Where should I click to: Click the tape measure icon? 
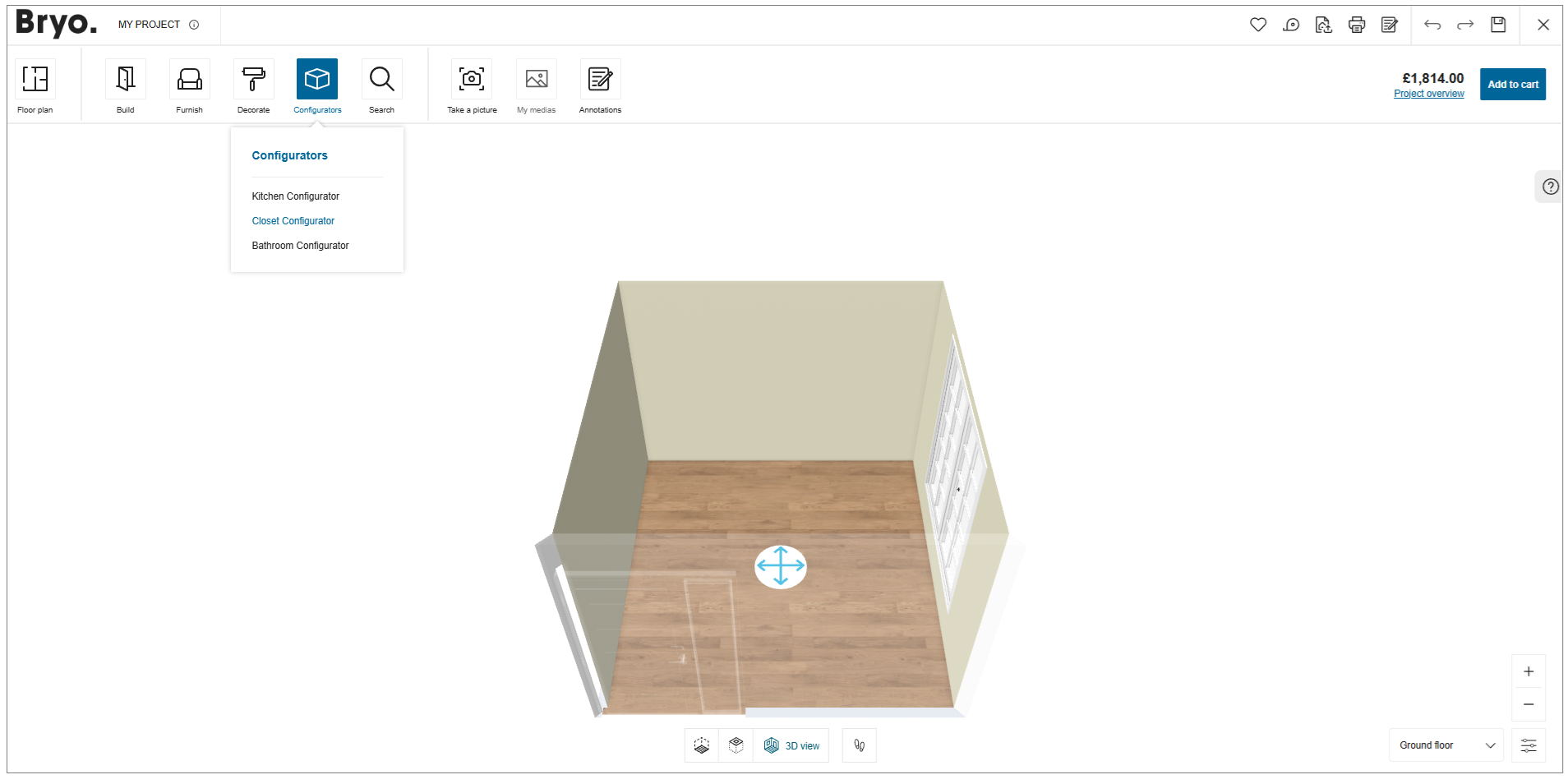pos(1291,25)
